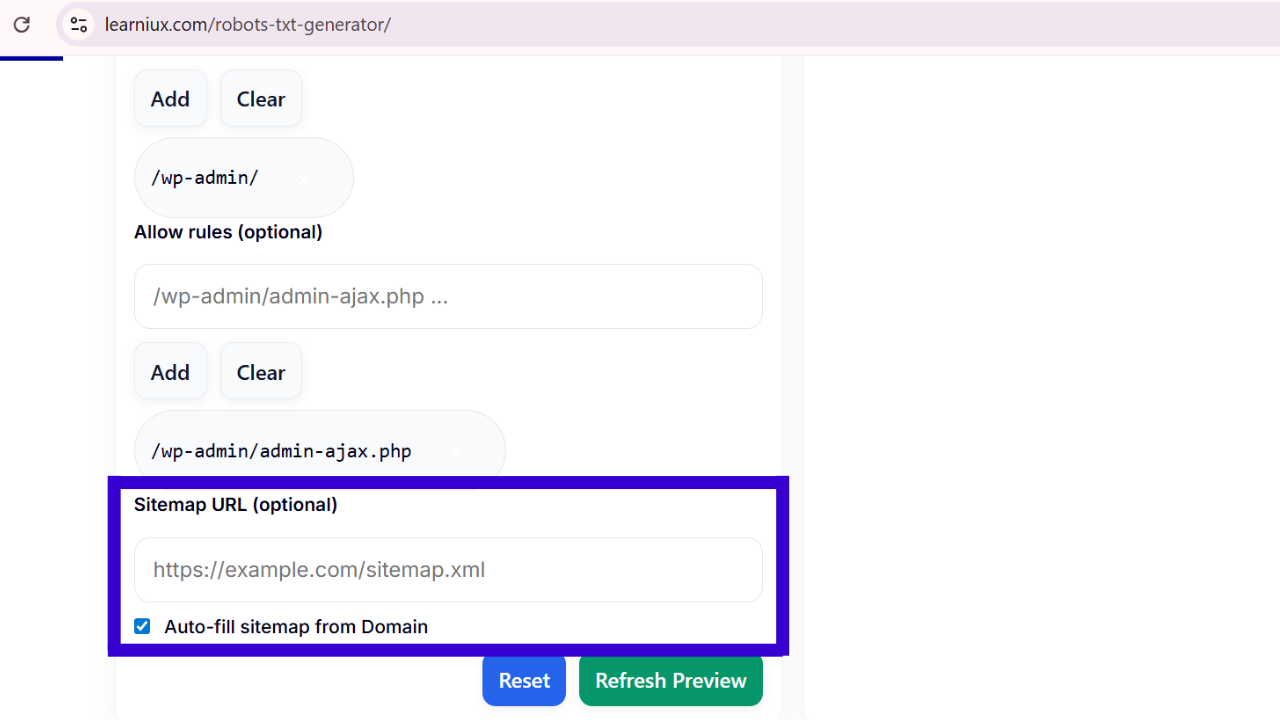Click the Auto-fill sitemap from Domain label

295,627
